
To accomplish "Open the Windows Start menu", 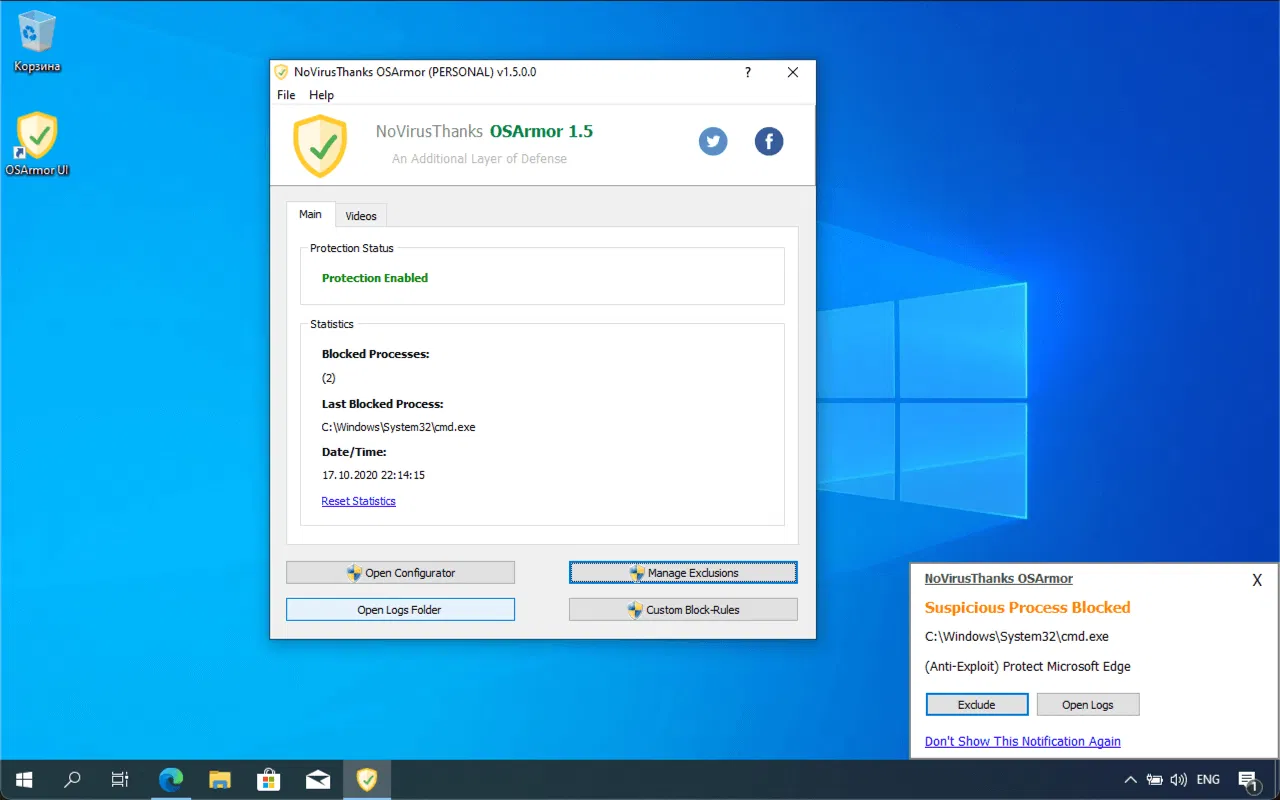I will click(x=24, y=780).
